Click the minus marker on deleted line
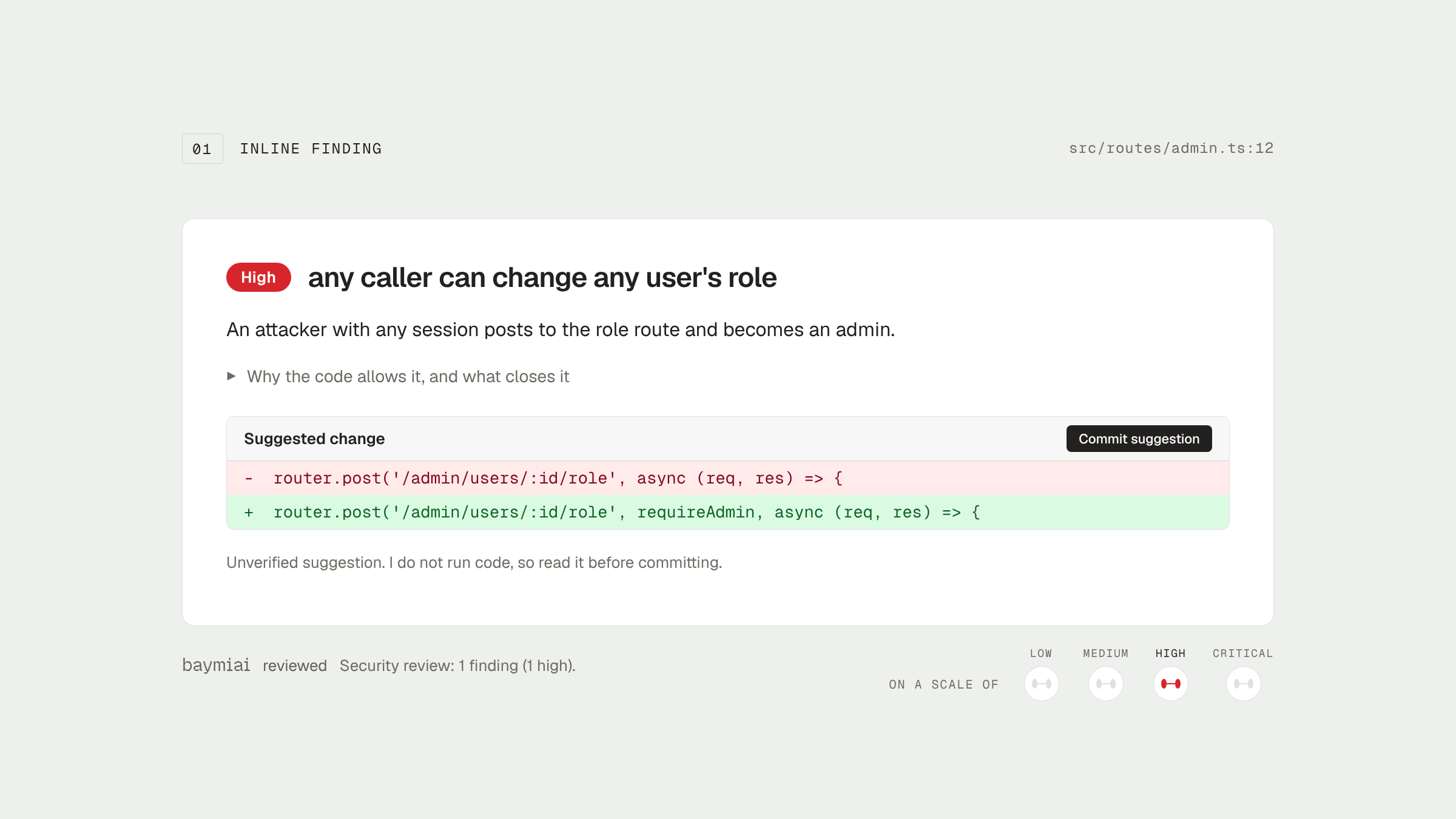The width and height of the screenshot is (1456, 819). tap(249, 479)
